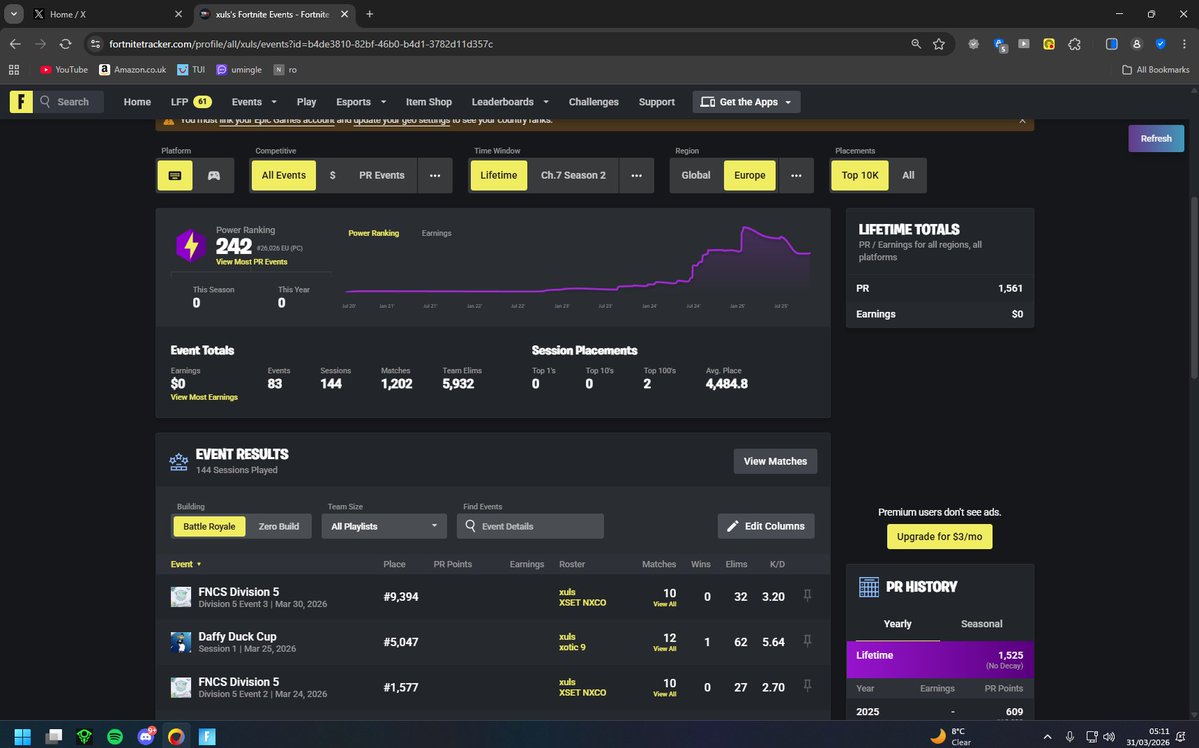The width and height of the screenshot is (1199, 748).
Task: Open the TUI bookmark
Action: coord(191,70)
